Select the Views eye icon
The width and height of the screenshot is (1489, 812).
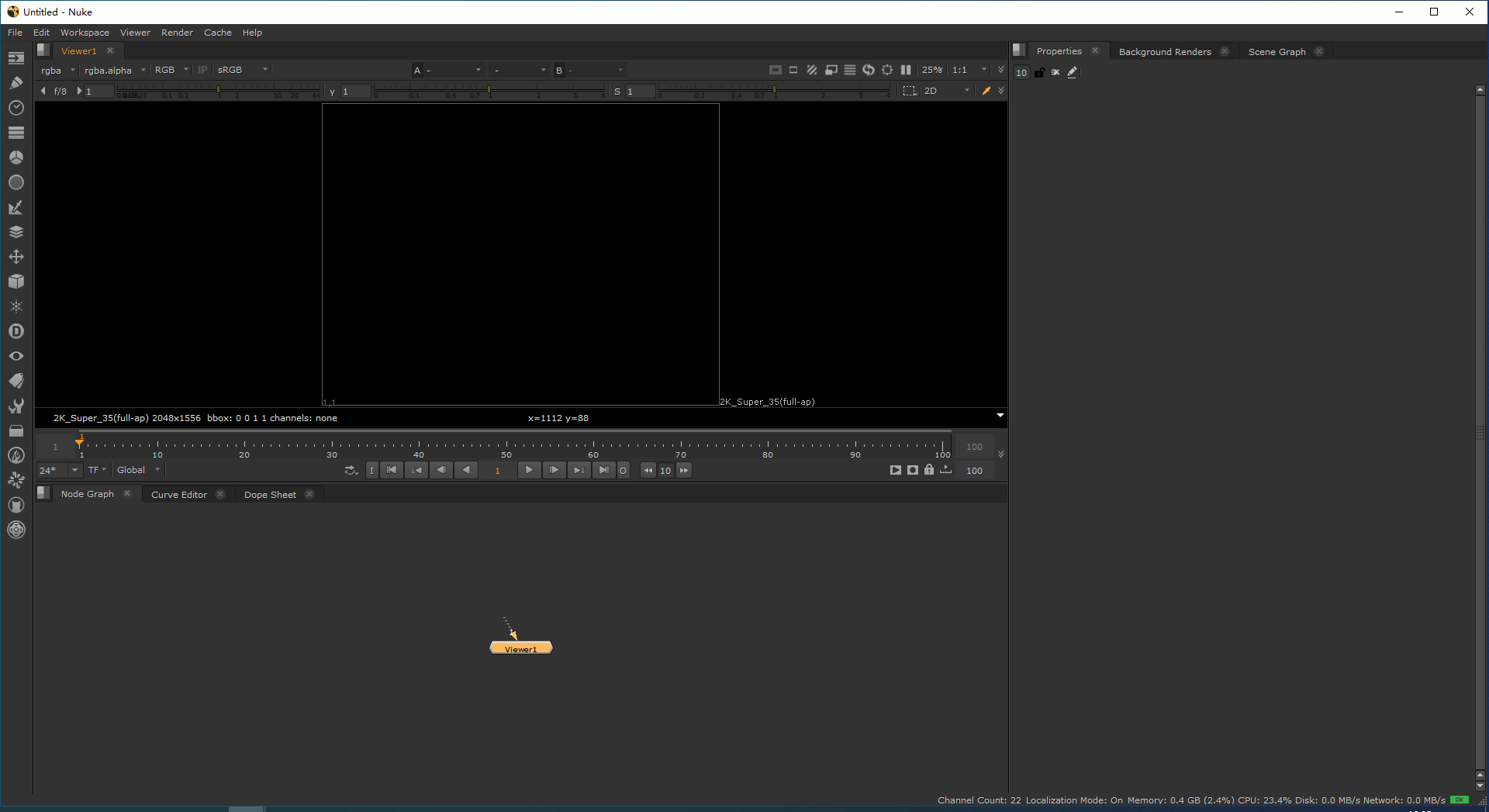click(x=16, y=356)
